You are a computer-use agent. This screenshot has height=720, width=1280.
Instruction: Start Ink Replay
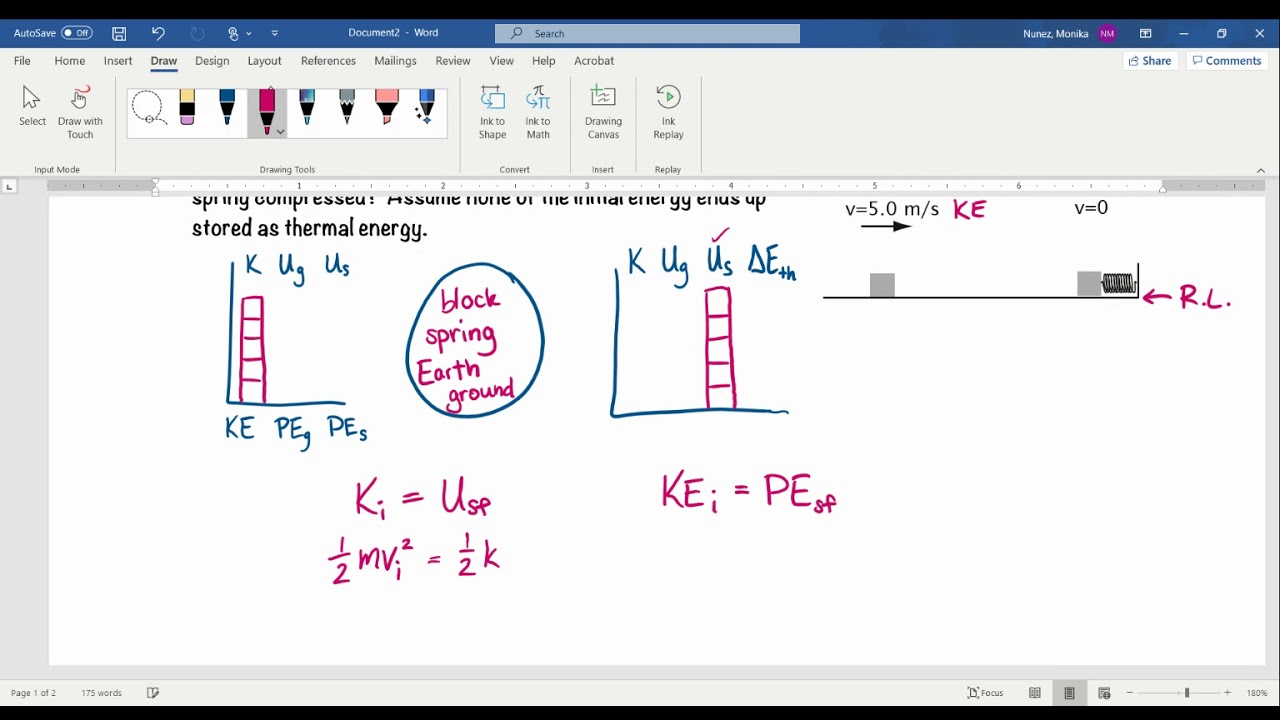click(x=668, y=112)
